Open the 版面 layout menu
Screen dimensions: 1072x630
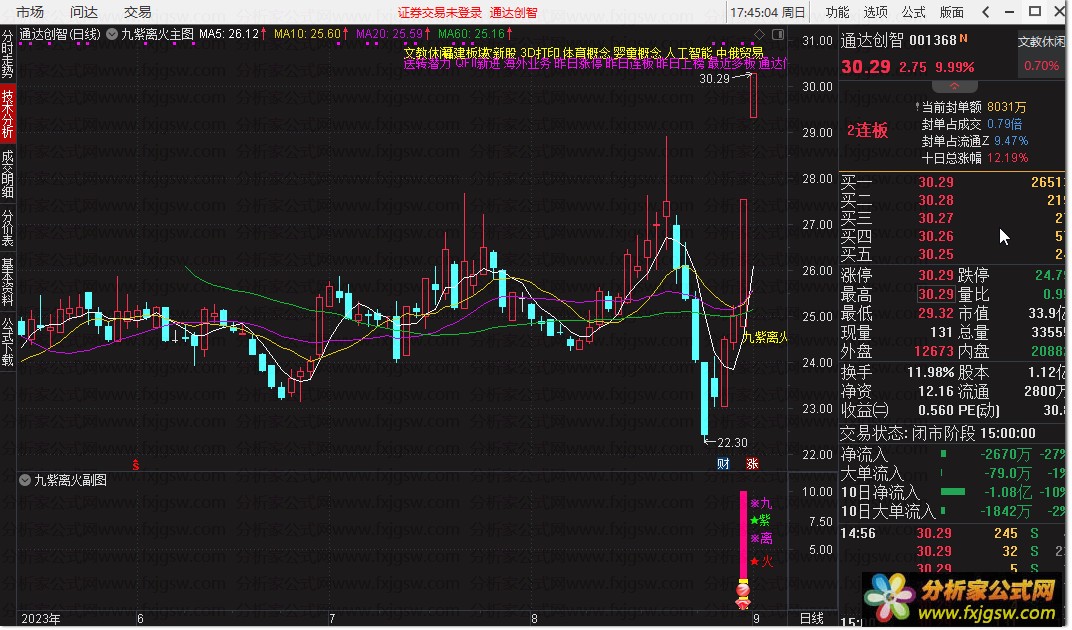tap(951, 12)
